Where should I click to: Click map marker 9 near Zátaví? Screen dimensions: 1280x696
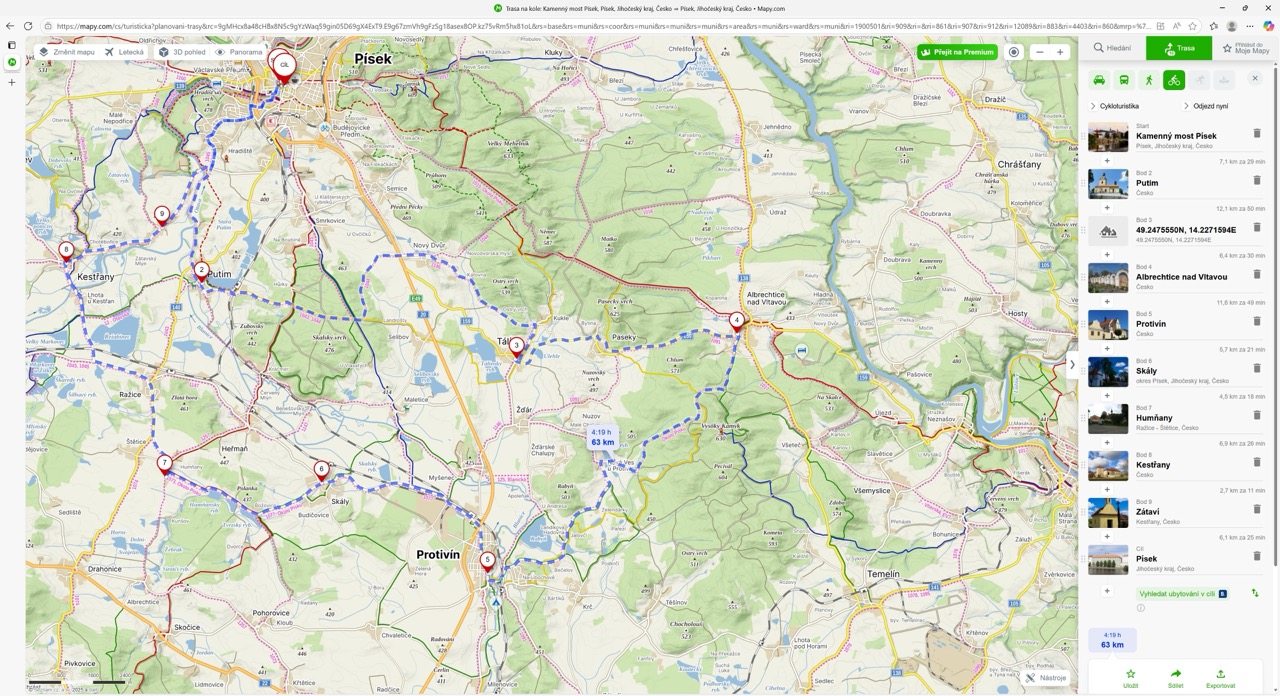pos(162,215)
